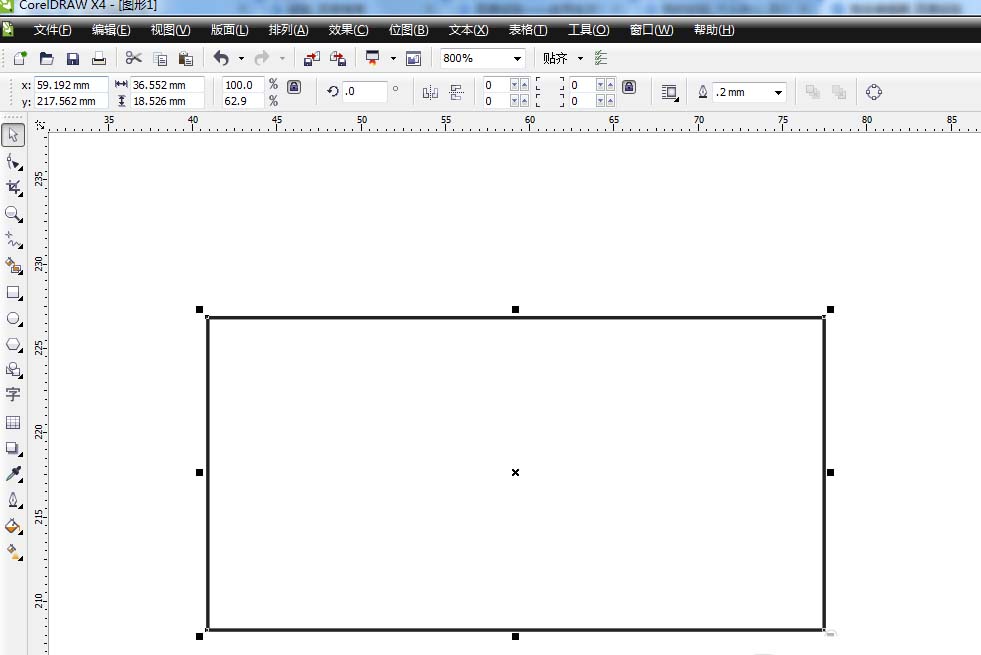This screenshot has height=655, width=981.
Task: Select the Outline pen tool
Action: click(13, 500)
